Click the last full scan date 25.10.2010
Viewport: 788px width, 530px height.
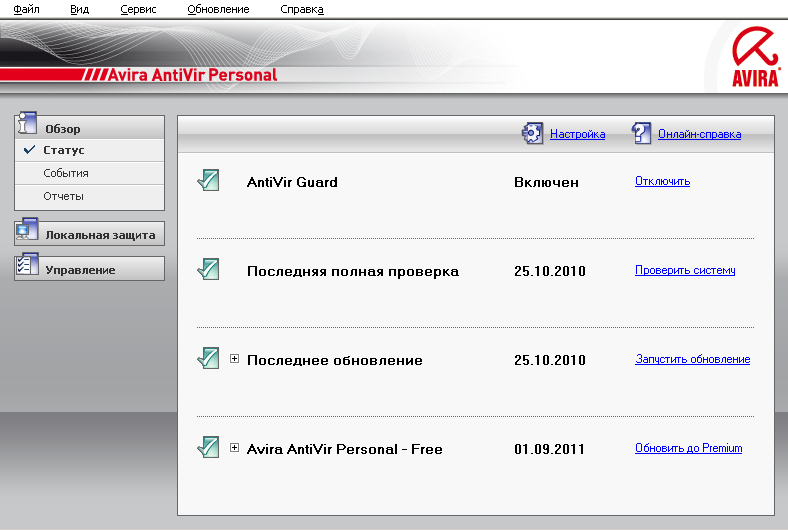click(x=550, y=271)
